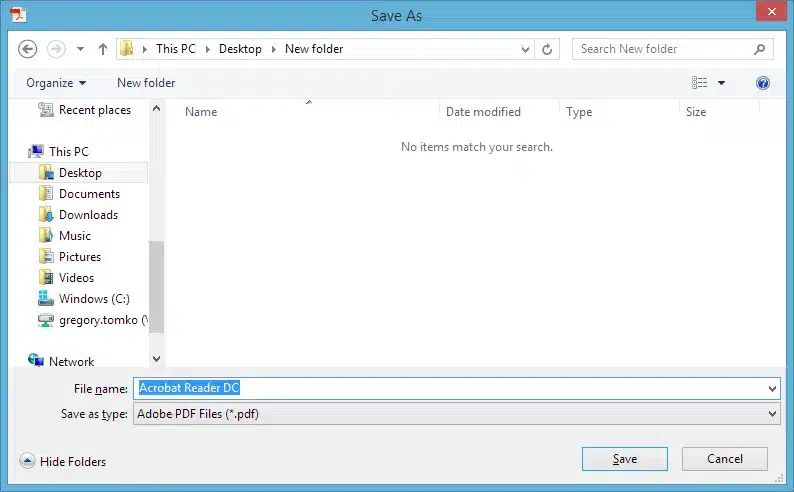Open the Help question mark icon

click(x=763, y=83)
